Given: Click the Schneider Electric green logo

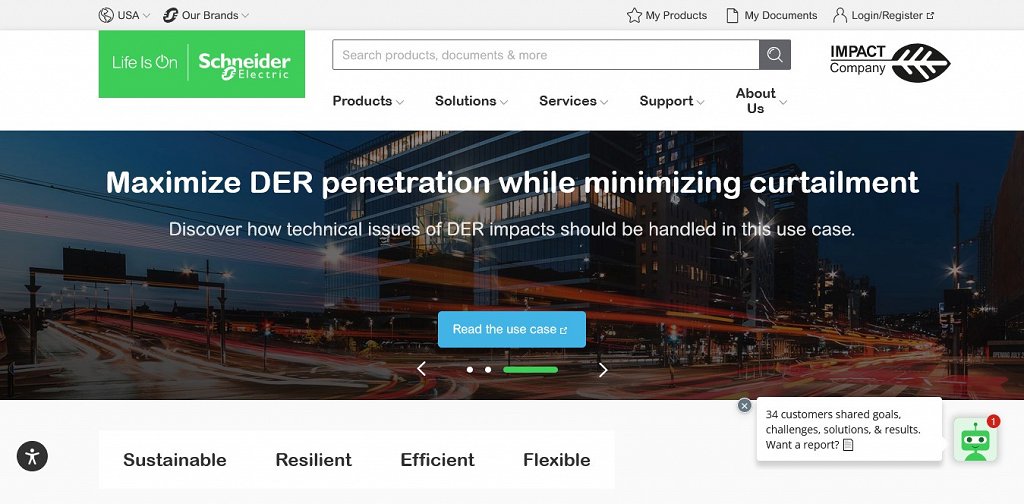Looking at the screenshot, I should [x=202, y=64].
